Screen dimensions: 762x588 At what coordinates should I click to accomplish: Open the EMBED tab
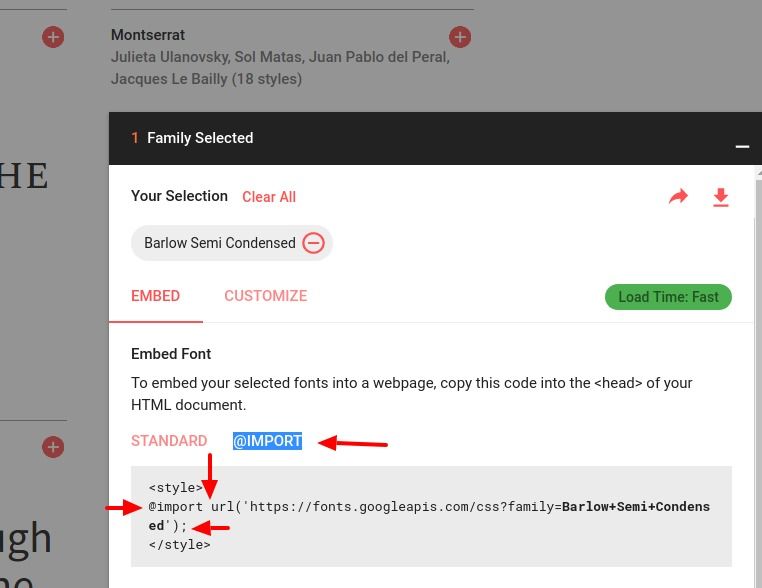[156, 296]
